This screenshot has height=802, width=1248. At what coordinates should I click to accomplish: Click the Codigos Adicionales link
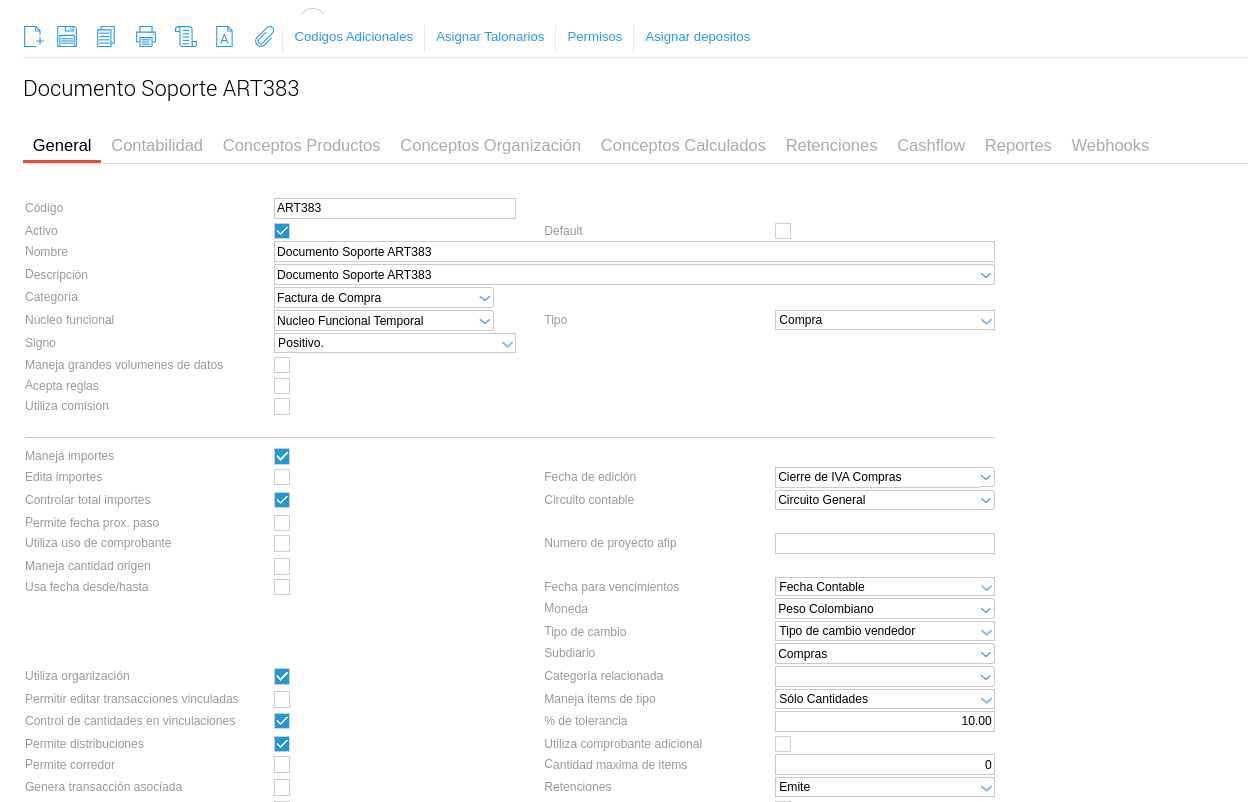point(353,37)
